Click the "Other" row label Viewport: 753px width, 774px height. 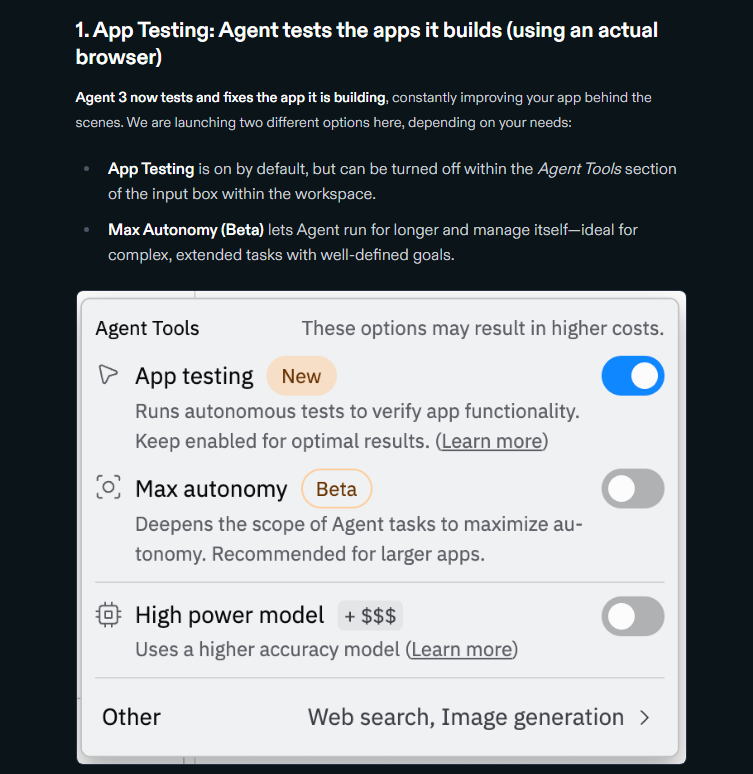click(x=131, y=717)
